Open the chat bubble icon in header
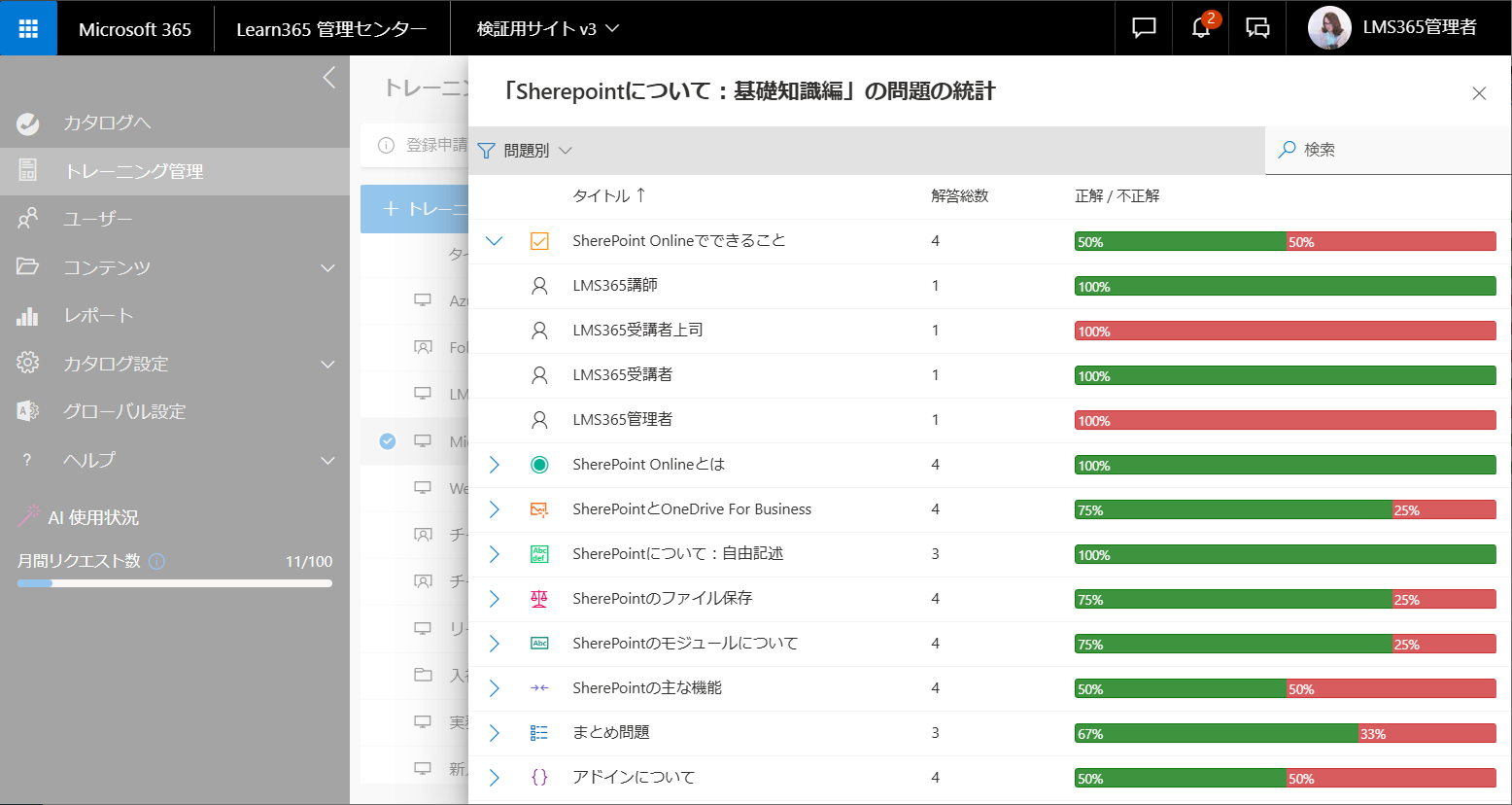 tap(1144, 28)
